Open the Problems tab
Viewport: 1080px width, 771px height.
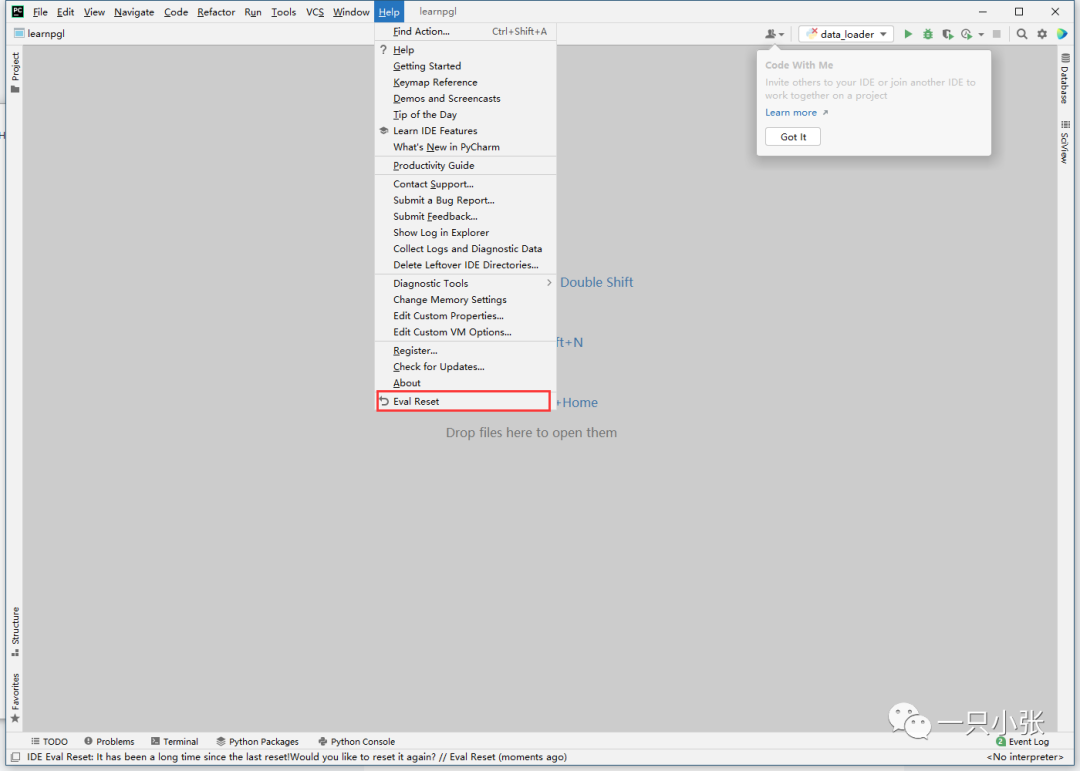click(x=109, y=741)
